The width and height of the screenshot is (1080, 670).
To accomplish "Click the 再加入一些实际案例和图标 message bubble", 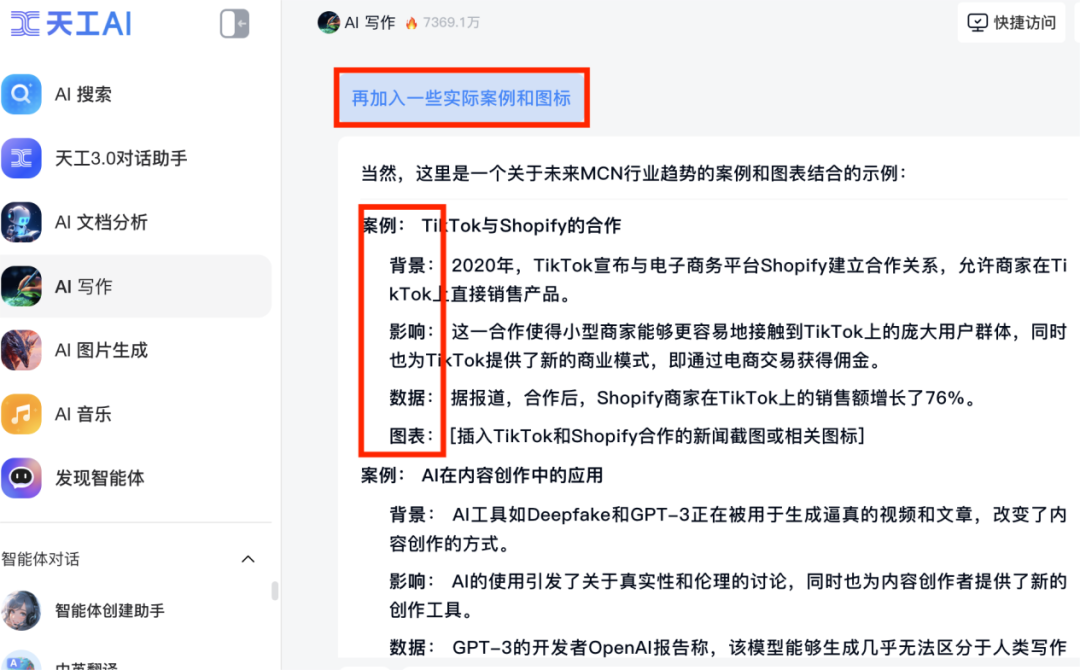I will point(461,98).
